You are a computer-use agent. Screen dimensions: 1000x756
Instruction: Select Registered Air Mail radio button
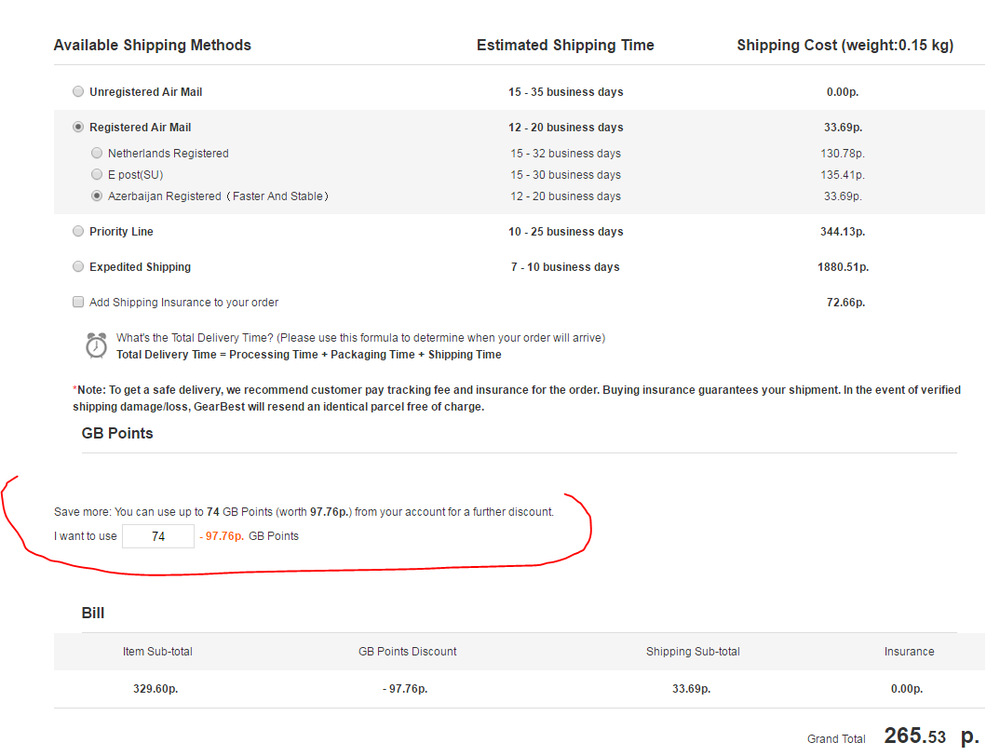78,127
